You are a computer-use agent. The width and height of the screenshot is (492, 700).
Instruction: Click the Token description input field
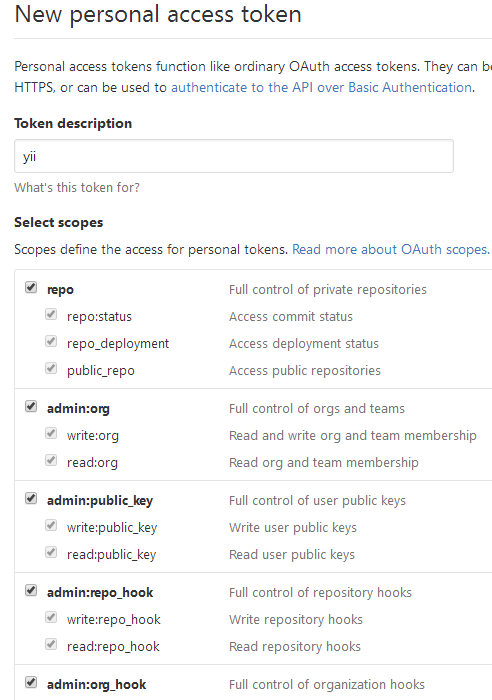tap(234, 156)
